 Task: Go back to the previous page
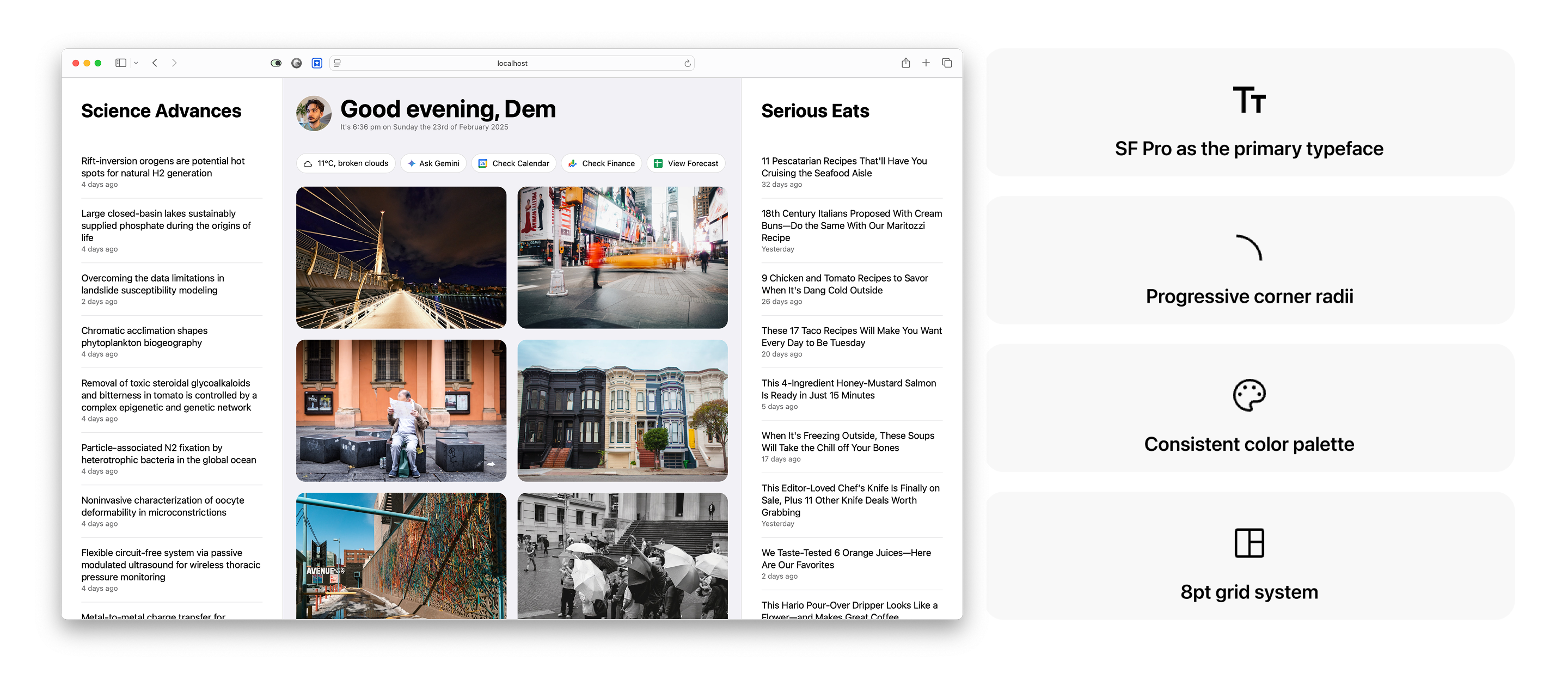(x=155, y=63)
